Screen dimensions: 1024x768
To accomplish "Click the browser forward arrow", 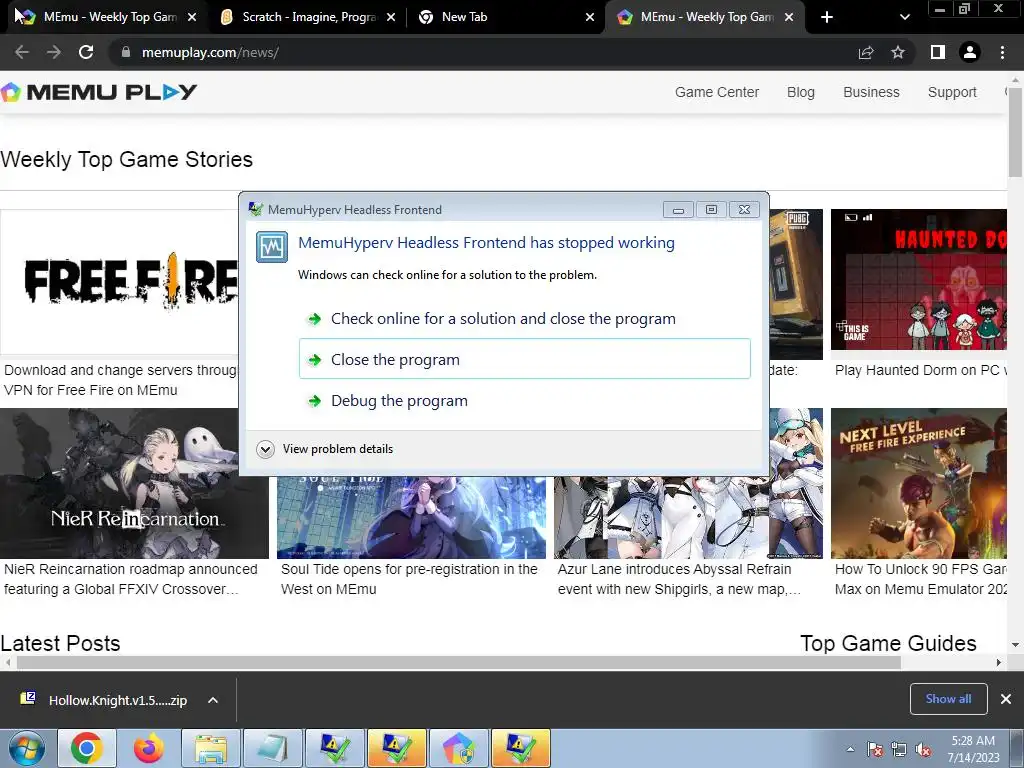I will (54, 52).
